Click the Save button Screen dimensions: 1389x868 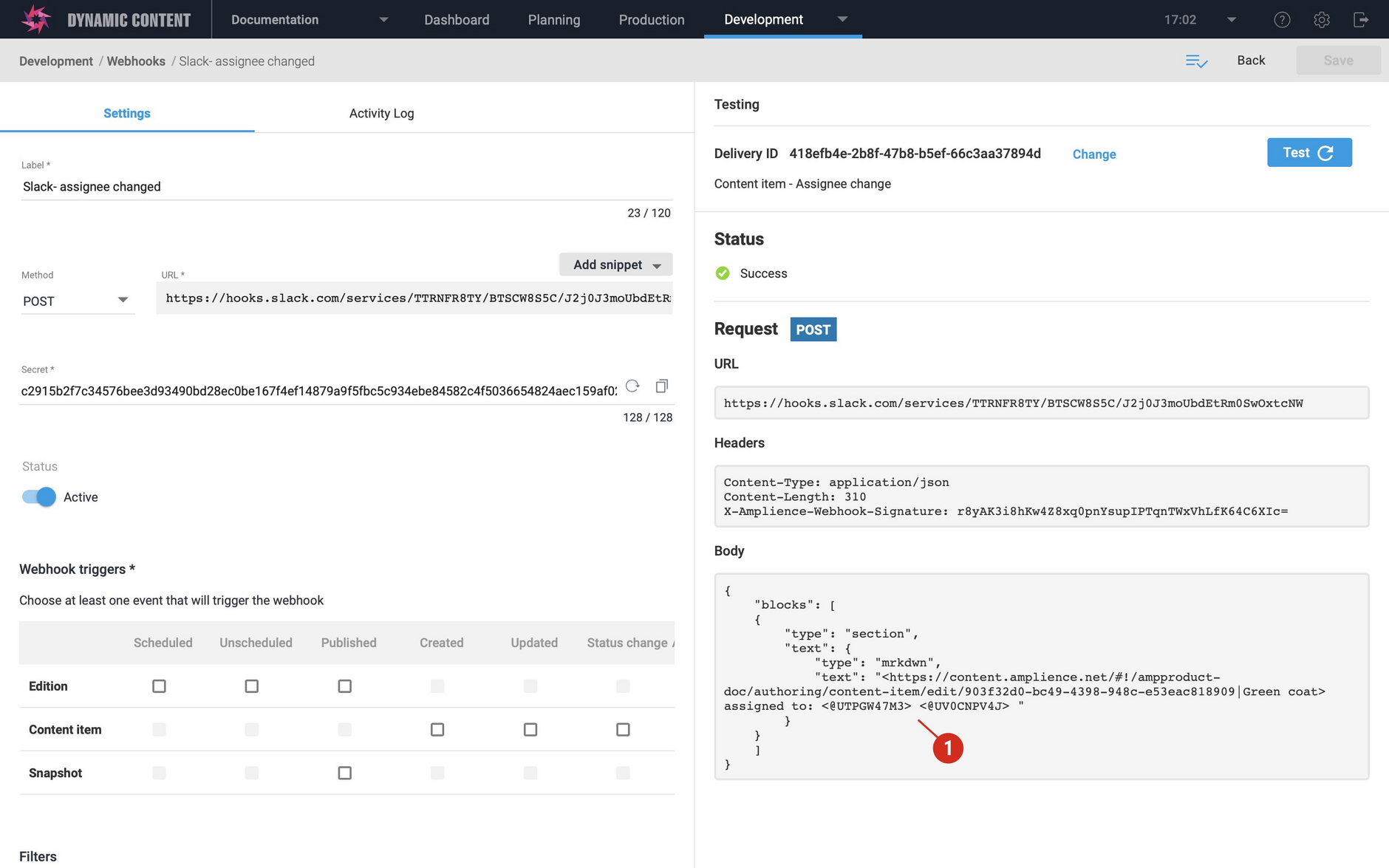(1338, 61)
